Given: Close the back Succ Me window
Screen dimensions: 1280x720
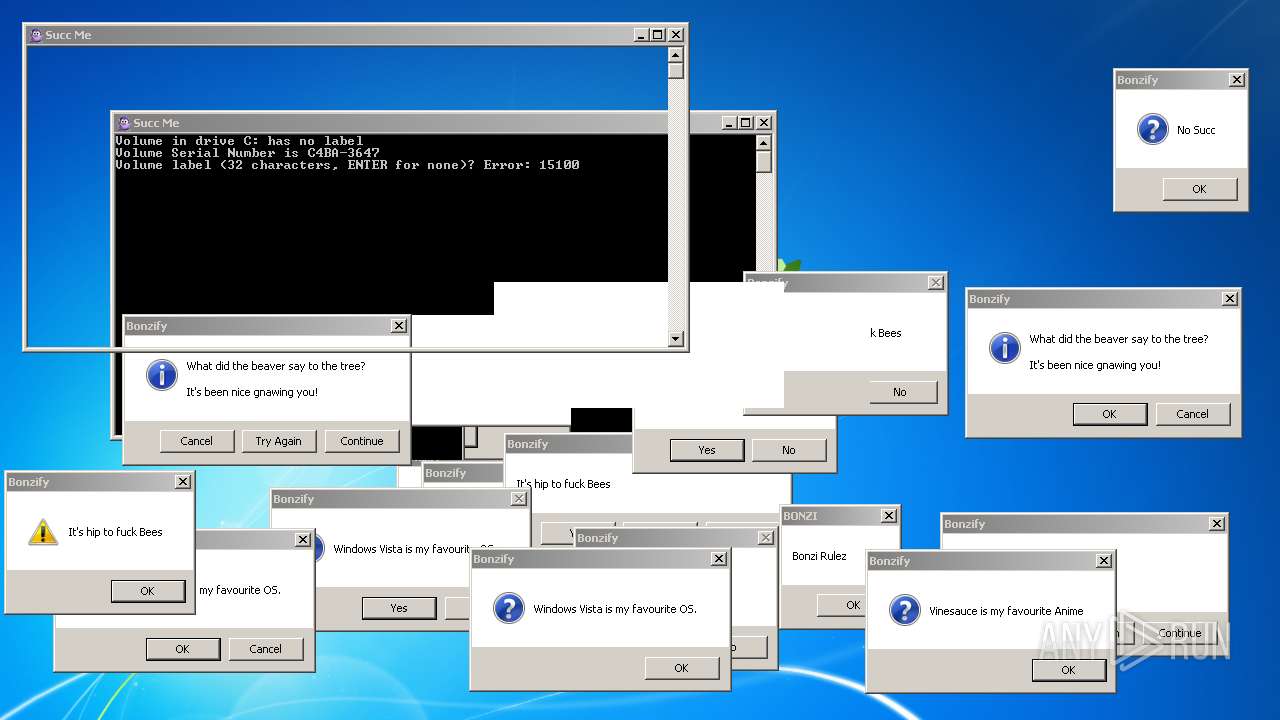Looking at the screenshot, I should click(x=676, y=35).
